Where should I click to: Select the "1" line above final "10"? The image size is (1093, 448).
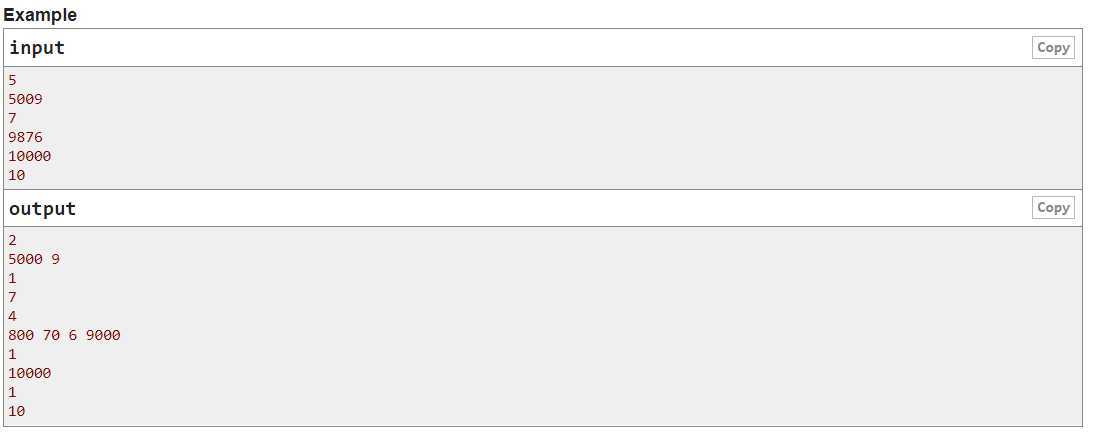tap(12, 392)
